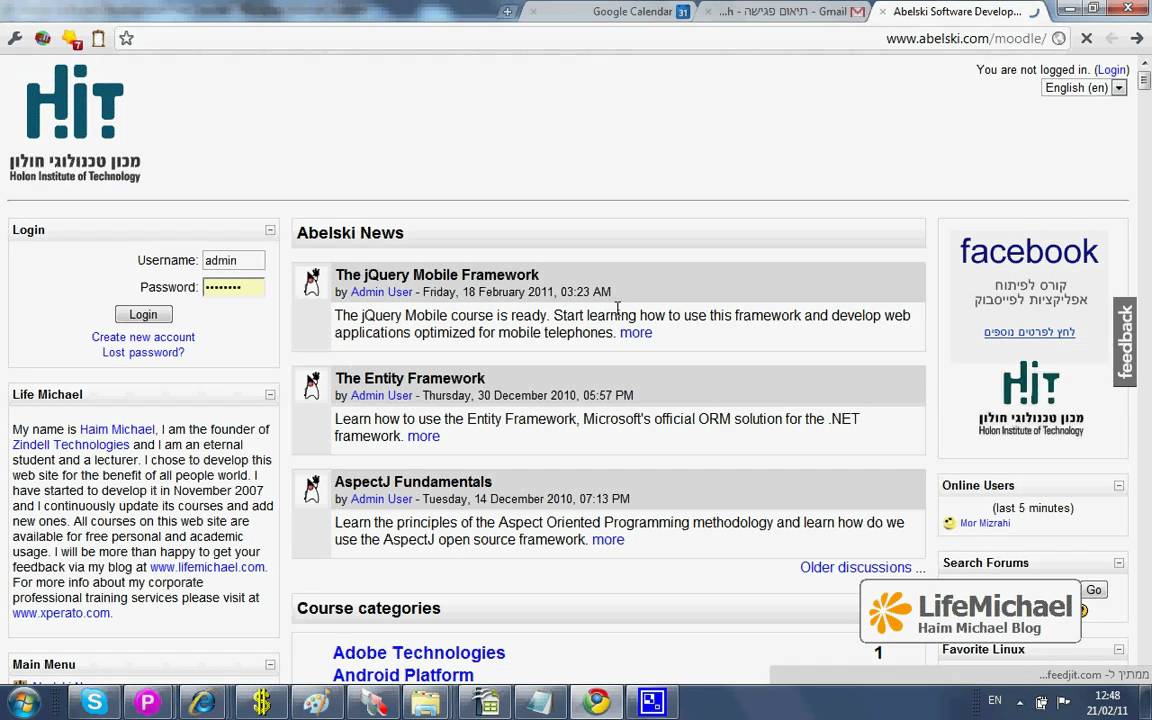Click the colorful globe extension icon

[43, 38]
